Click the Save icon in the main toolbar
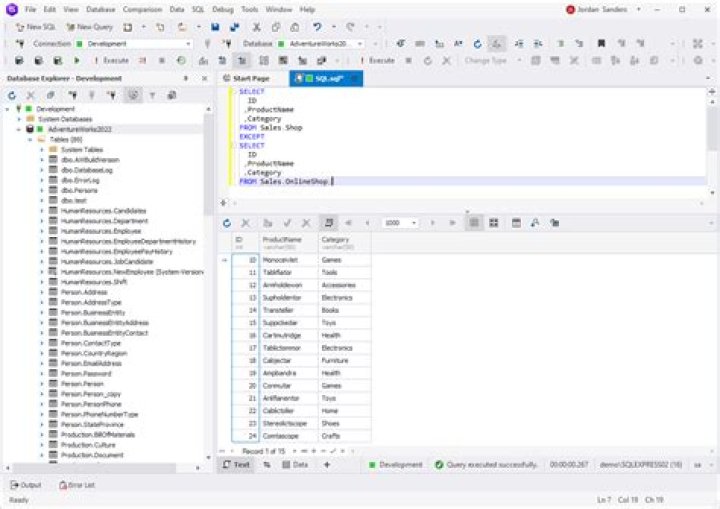 point(215,27)
